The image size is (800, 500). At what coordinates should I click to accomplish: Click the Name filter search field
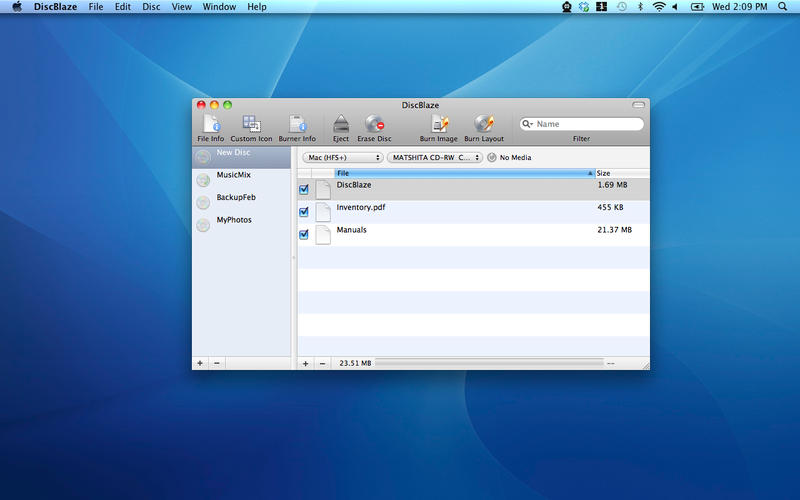(x=582, y=124)
